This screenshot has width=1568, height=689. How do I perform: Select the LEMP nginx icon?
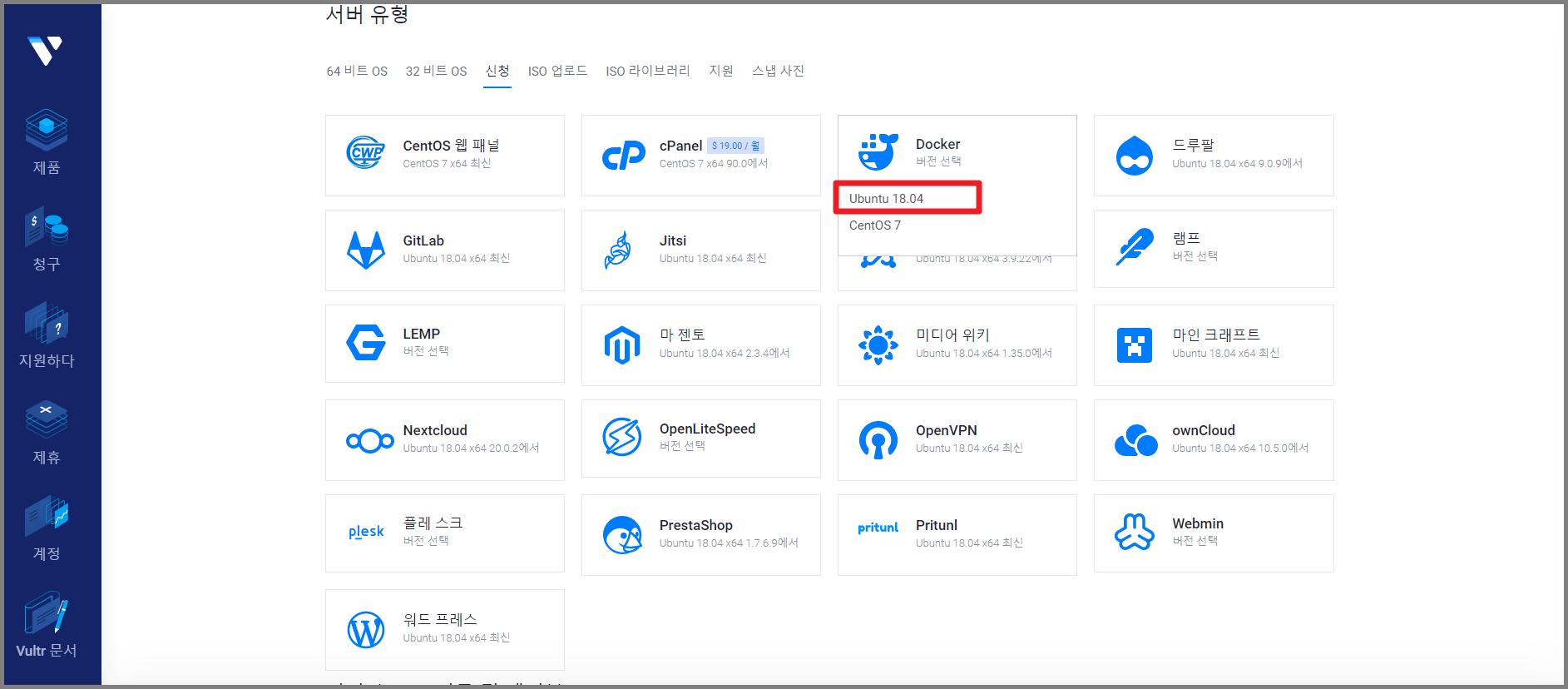[x=366, y=343]
